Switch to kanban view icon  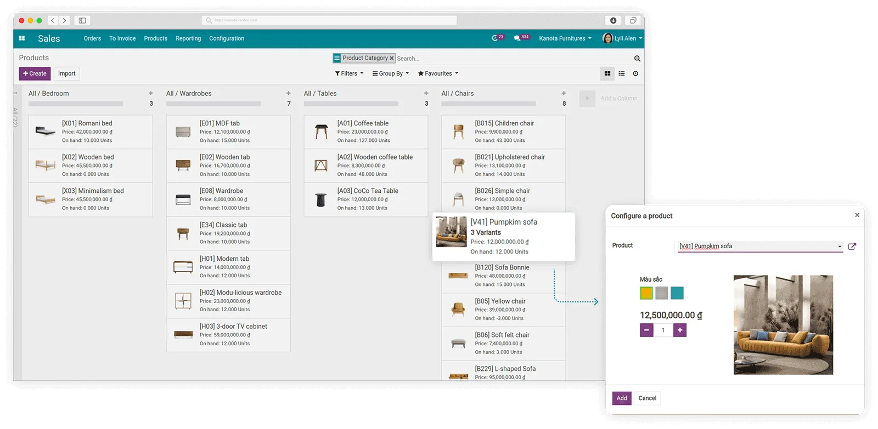(608, 73)
